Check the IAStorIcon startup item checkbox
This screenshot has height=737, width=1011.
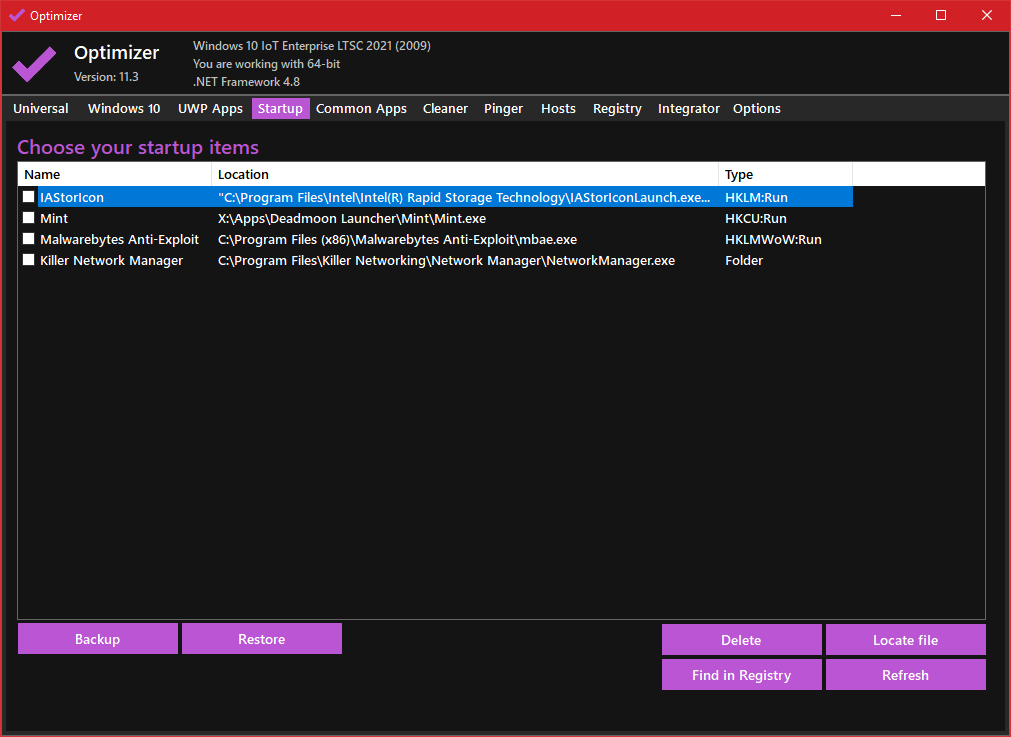point(29,197)
